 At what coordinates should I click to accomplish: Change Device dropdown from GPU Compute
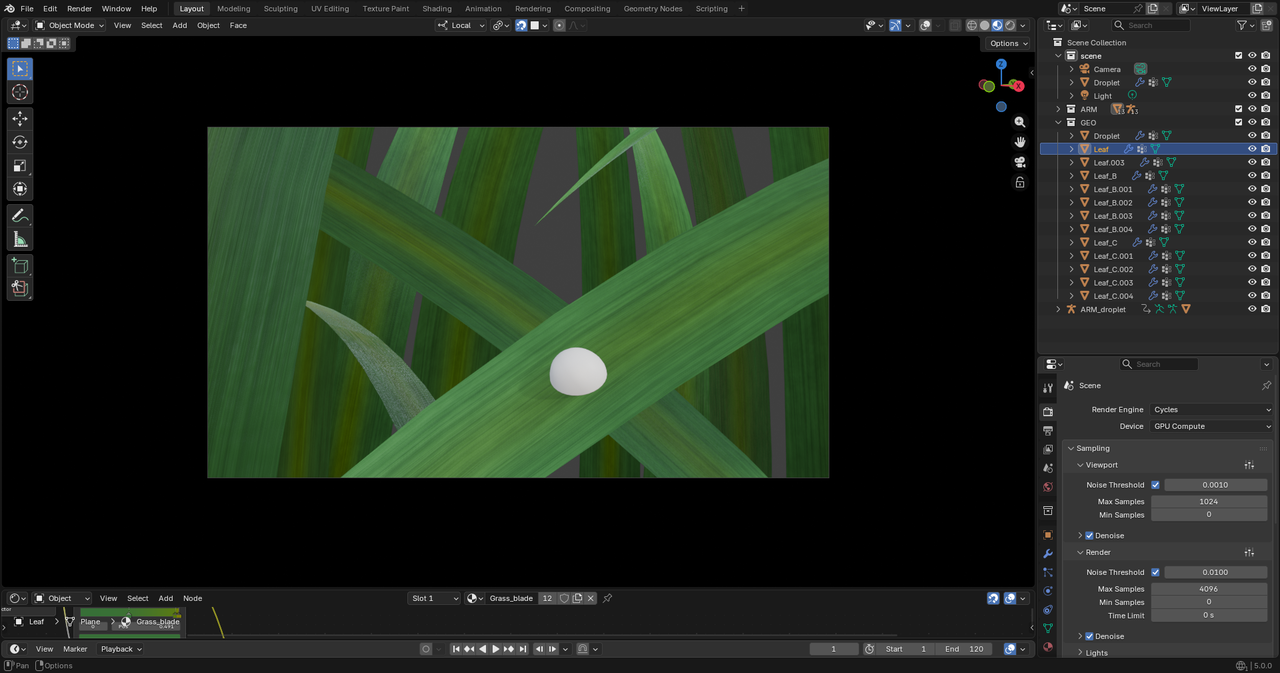pos(1211,426)
